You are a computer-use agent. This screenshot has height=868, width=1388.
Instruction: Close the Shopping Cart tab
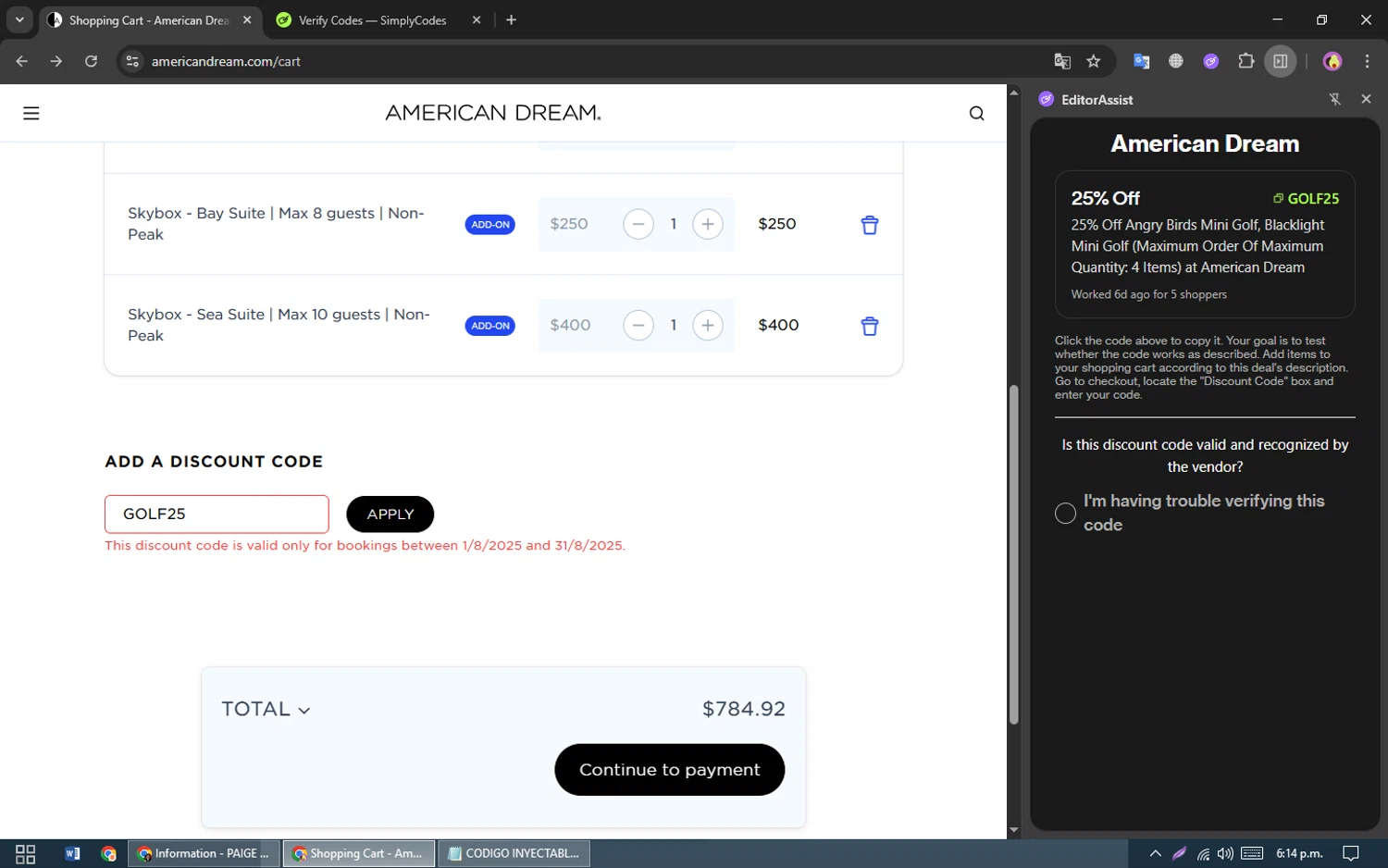(247, 19)
